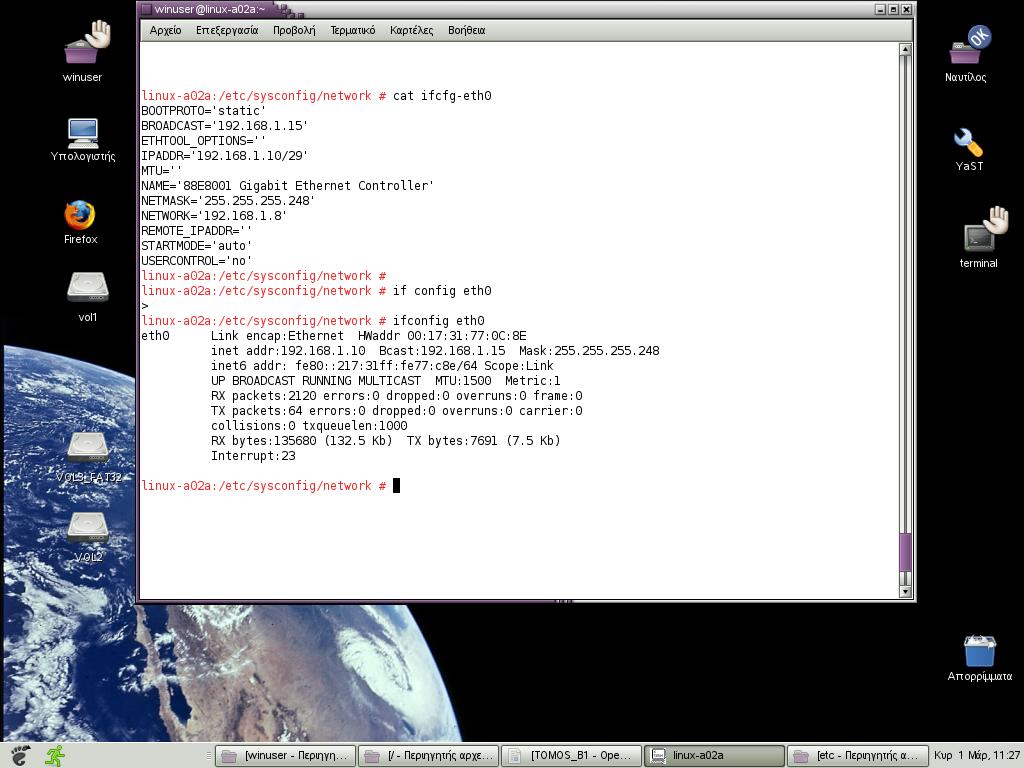Click the BOOTPROTO='static' line
Screen dimensions: 1024x768
tap(204, 111)
